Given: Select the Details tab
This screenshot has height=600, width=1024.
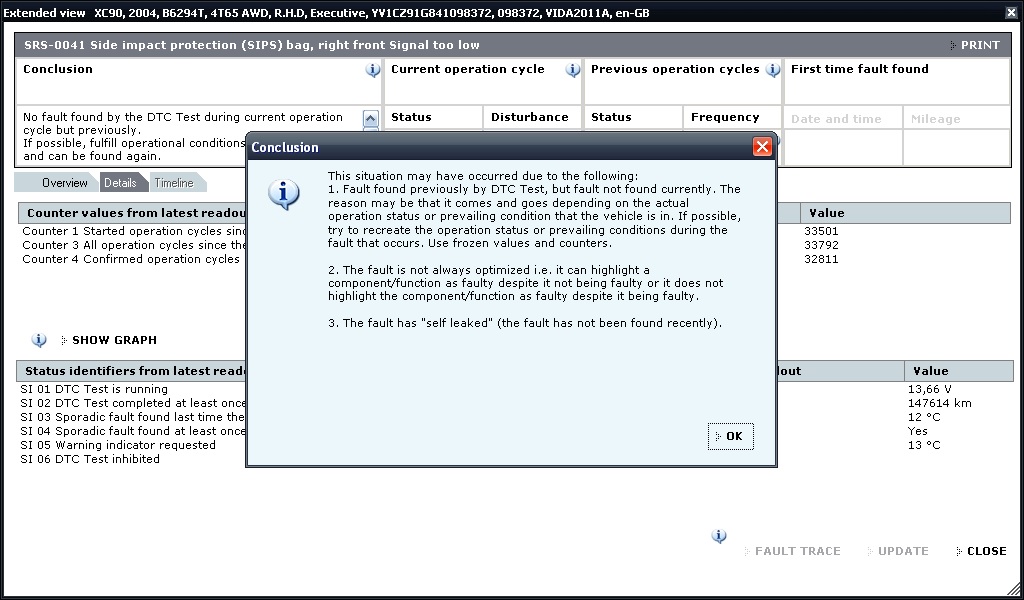Looking at the screenshot, I should [x=120, y=183].
